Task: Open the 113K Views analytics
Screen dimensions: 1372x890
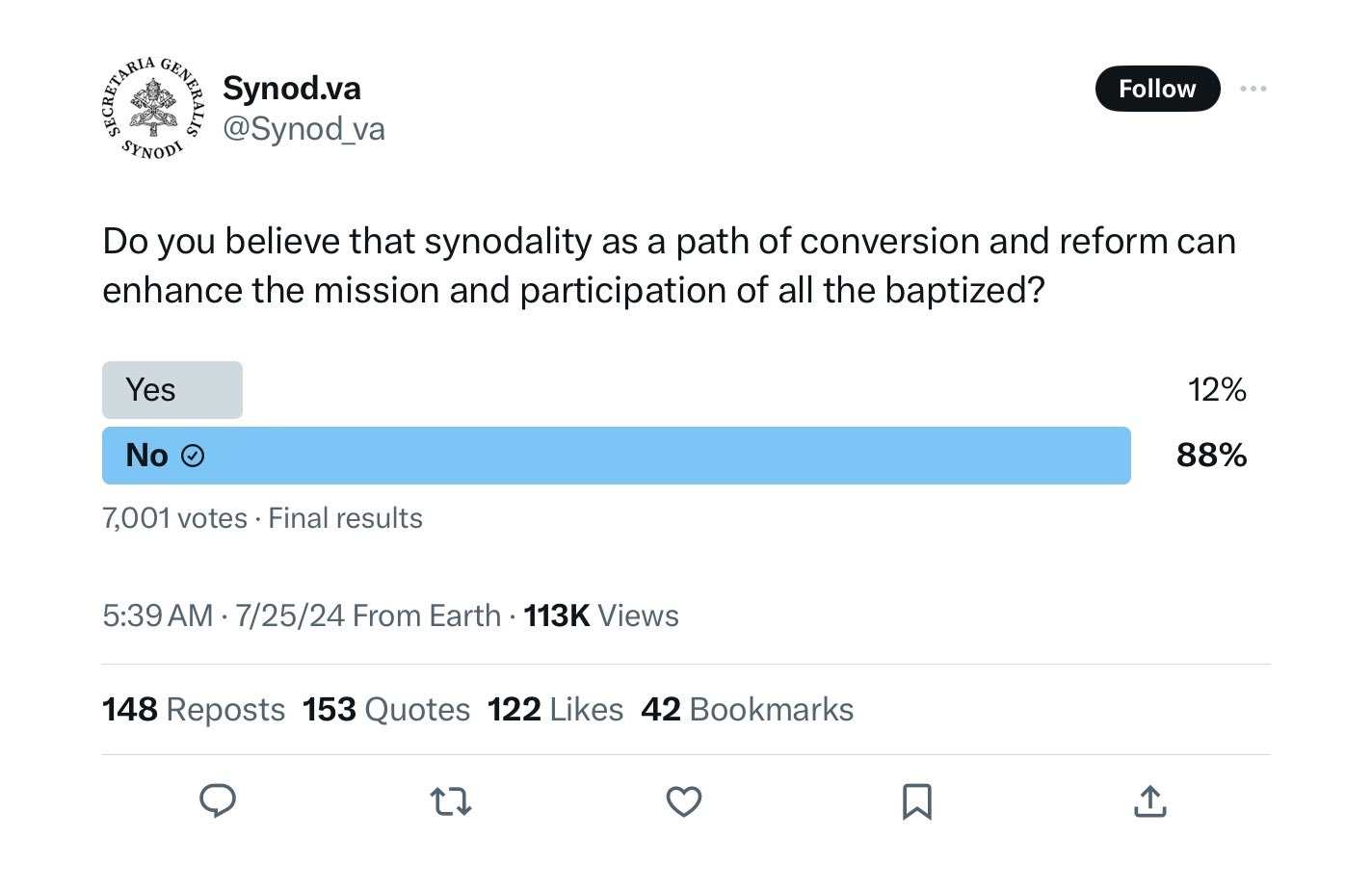Action: point(601,615)
